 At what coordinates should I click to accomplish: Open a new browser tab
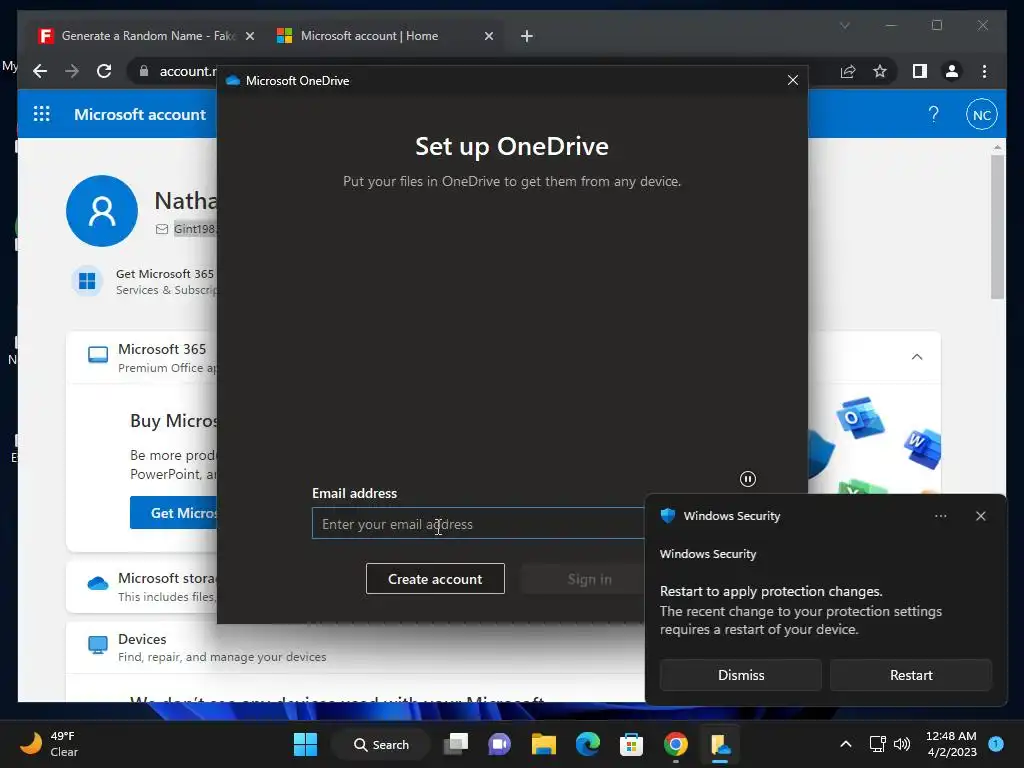pyautogui.click(x=526, y=36)
